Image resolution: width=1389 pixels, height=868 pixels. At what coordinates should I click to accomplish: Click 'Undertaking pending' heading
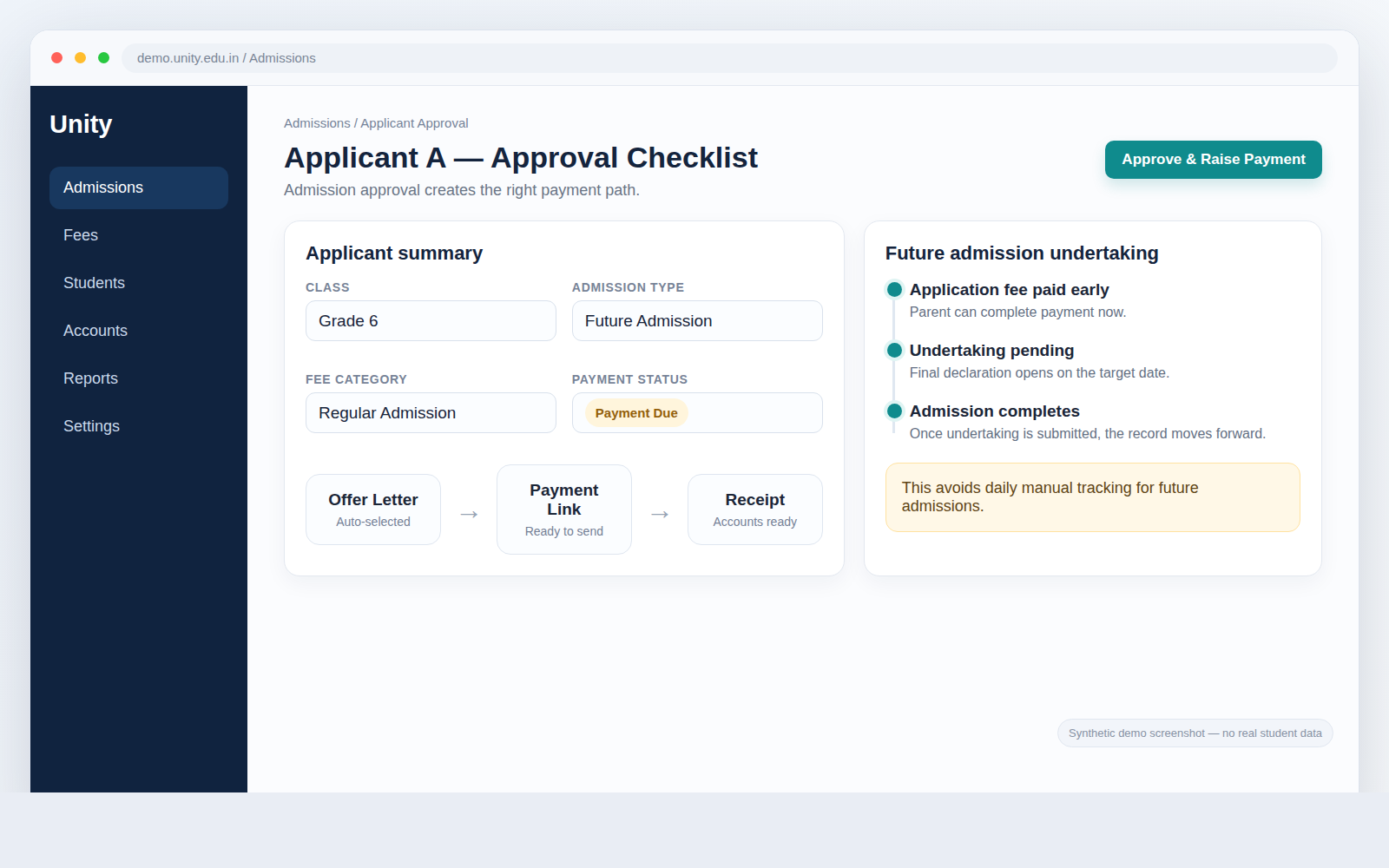click(x=991, y=351)
